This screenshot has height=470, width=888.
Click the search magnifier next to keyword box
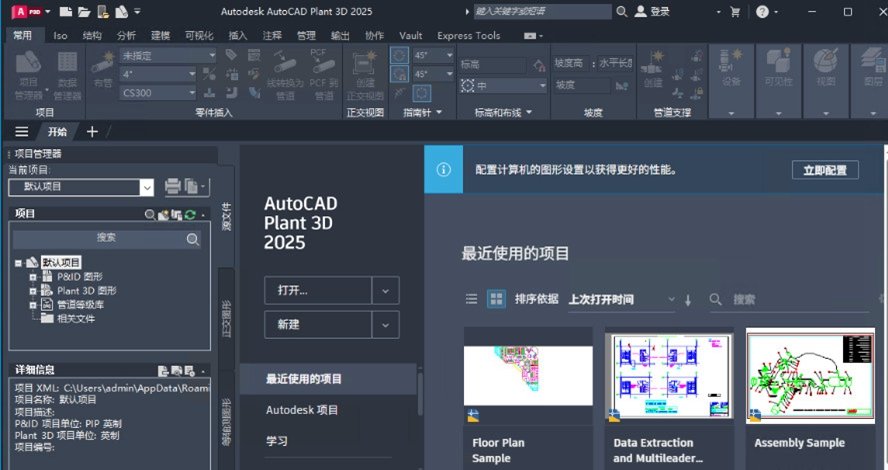pyautogui.click(x=621, y=11)
